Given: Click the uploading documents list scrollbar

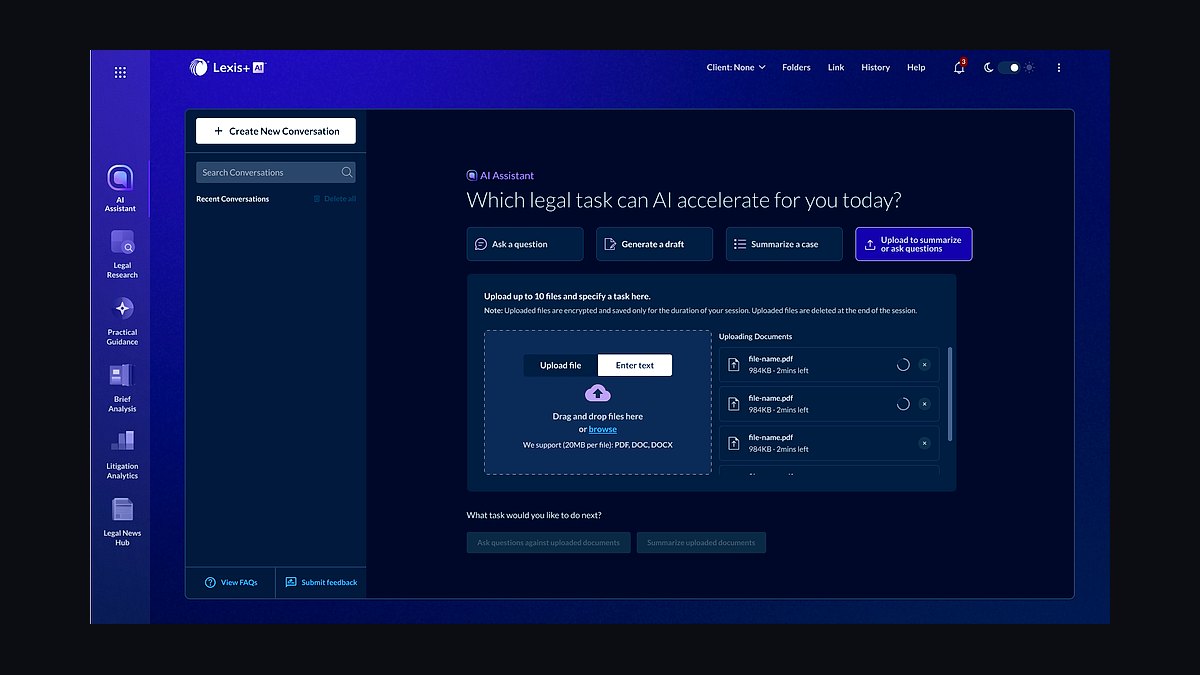Looking at the screenshot, I should pyautogui.click(x=950, y=393).
